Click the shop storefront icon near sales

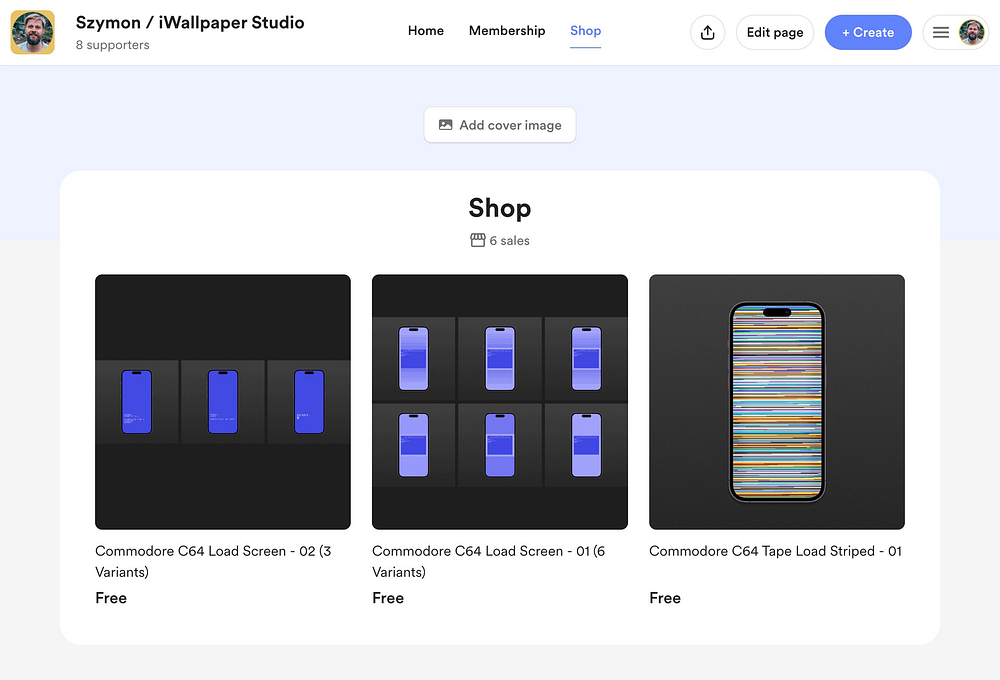coord(478,240)
